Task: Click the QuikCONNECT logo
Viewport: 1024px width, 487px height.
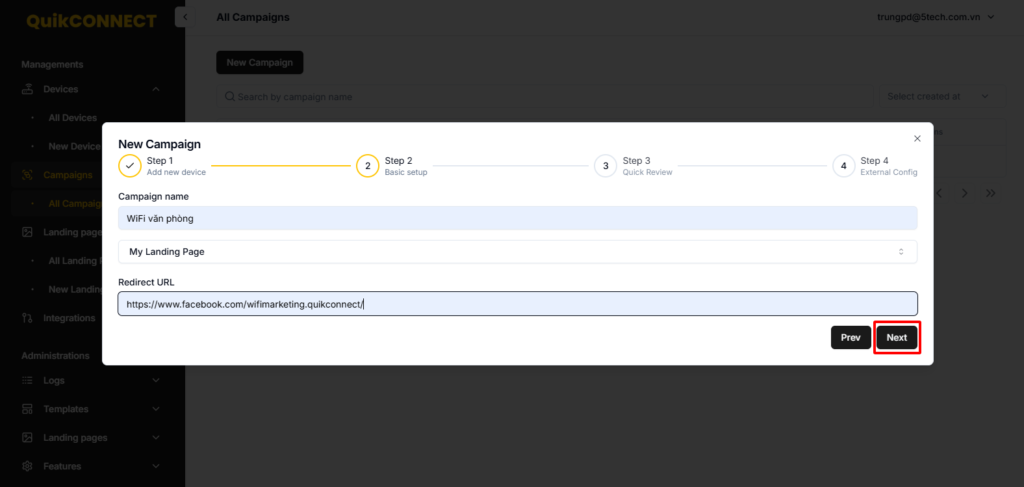Action: click(x=91, y=21)
